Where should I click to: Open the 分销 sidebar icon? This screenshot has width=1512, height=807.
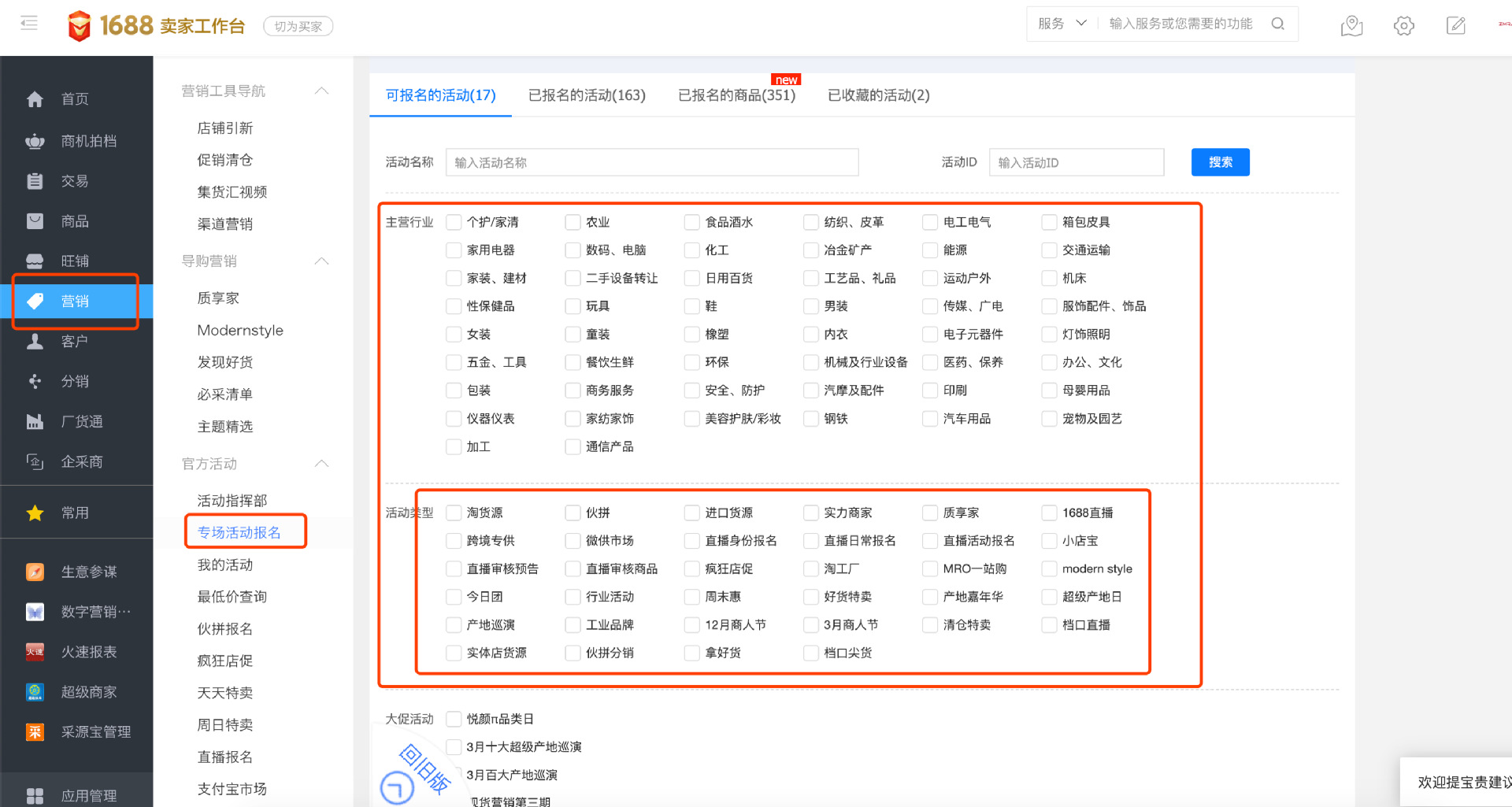click(35, 381)
